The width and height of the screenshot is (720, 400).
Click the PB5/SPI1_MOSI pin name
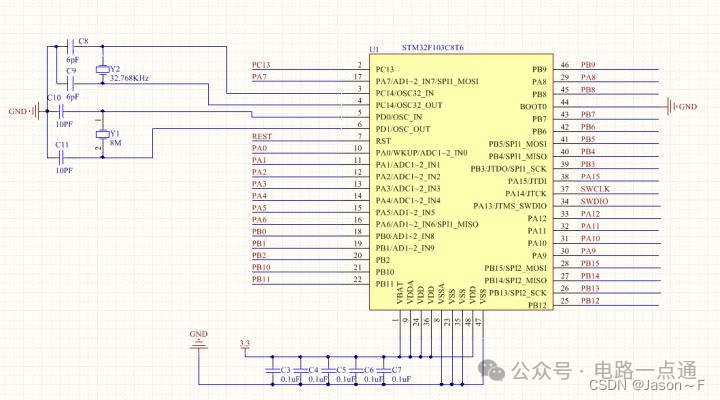point(518,144)
